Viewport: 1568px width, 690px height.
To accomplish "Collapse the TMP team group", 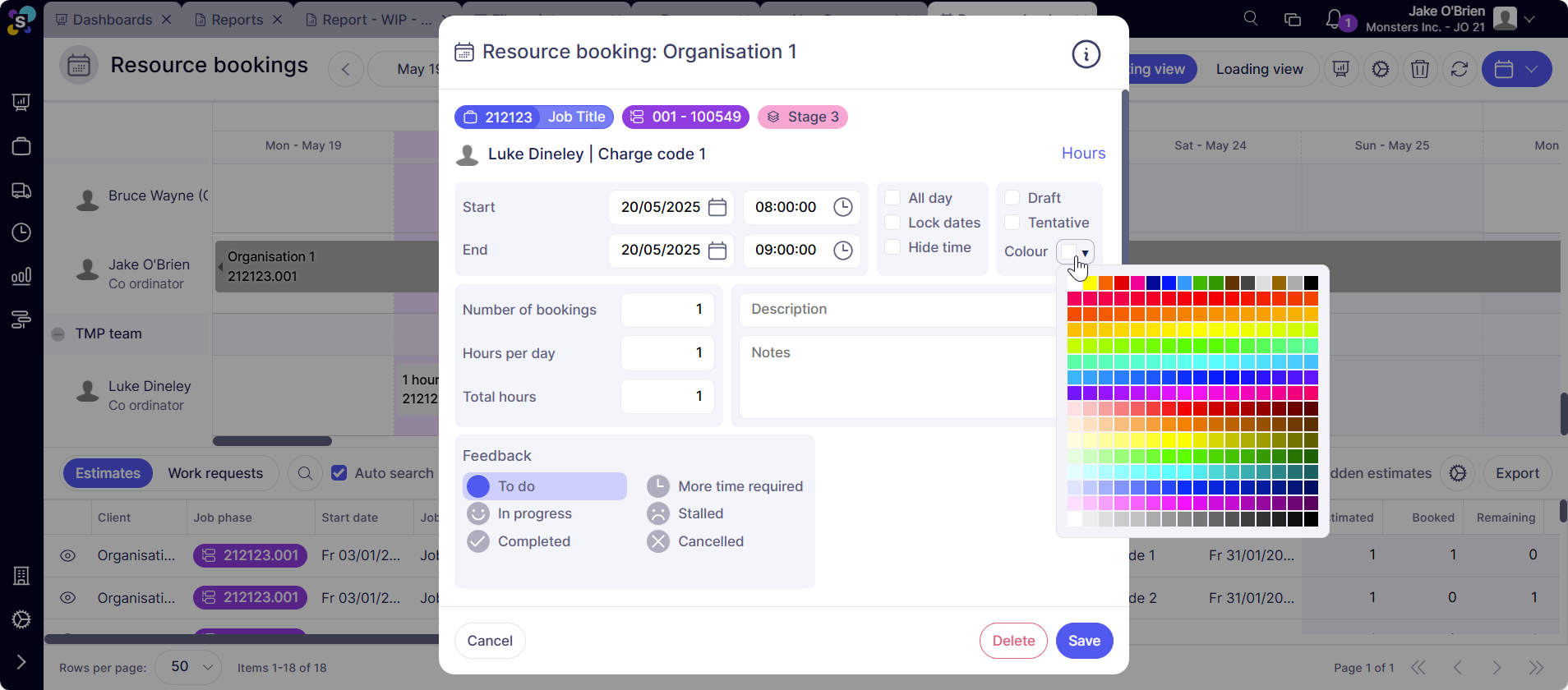I will tap(58, 334).
